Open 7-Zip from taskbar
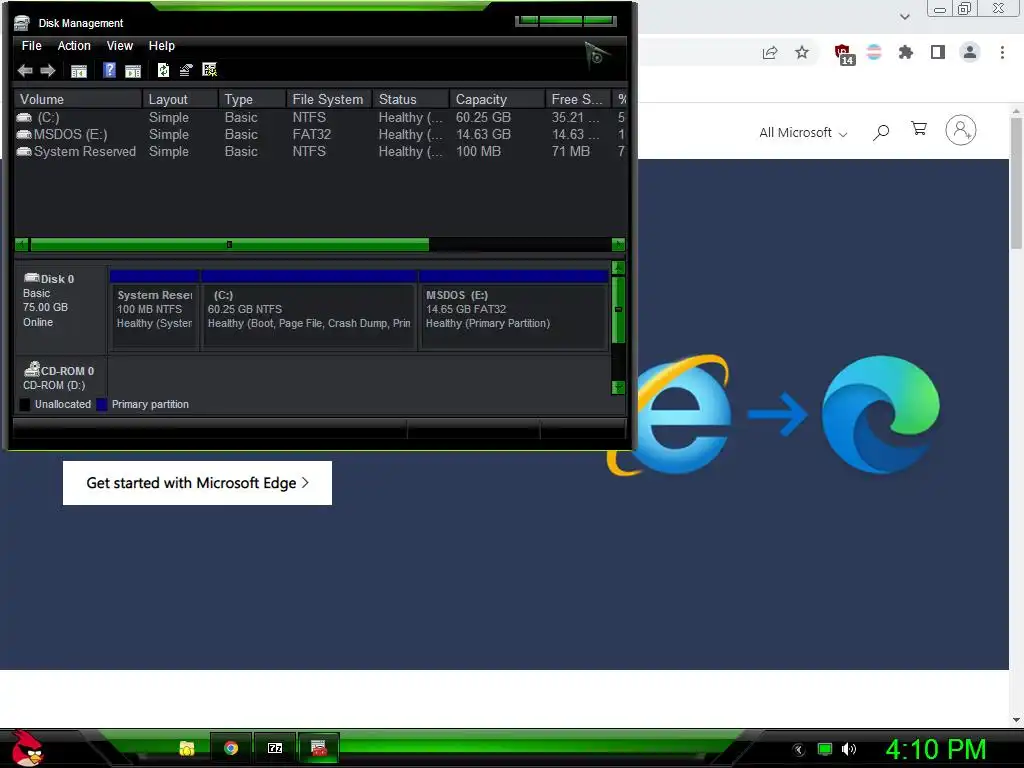This screenshot has height=768, width=1024. point(275,748)
